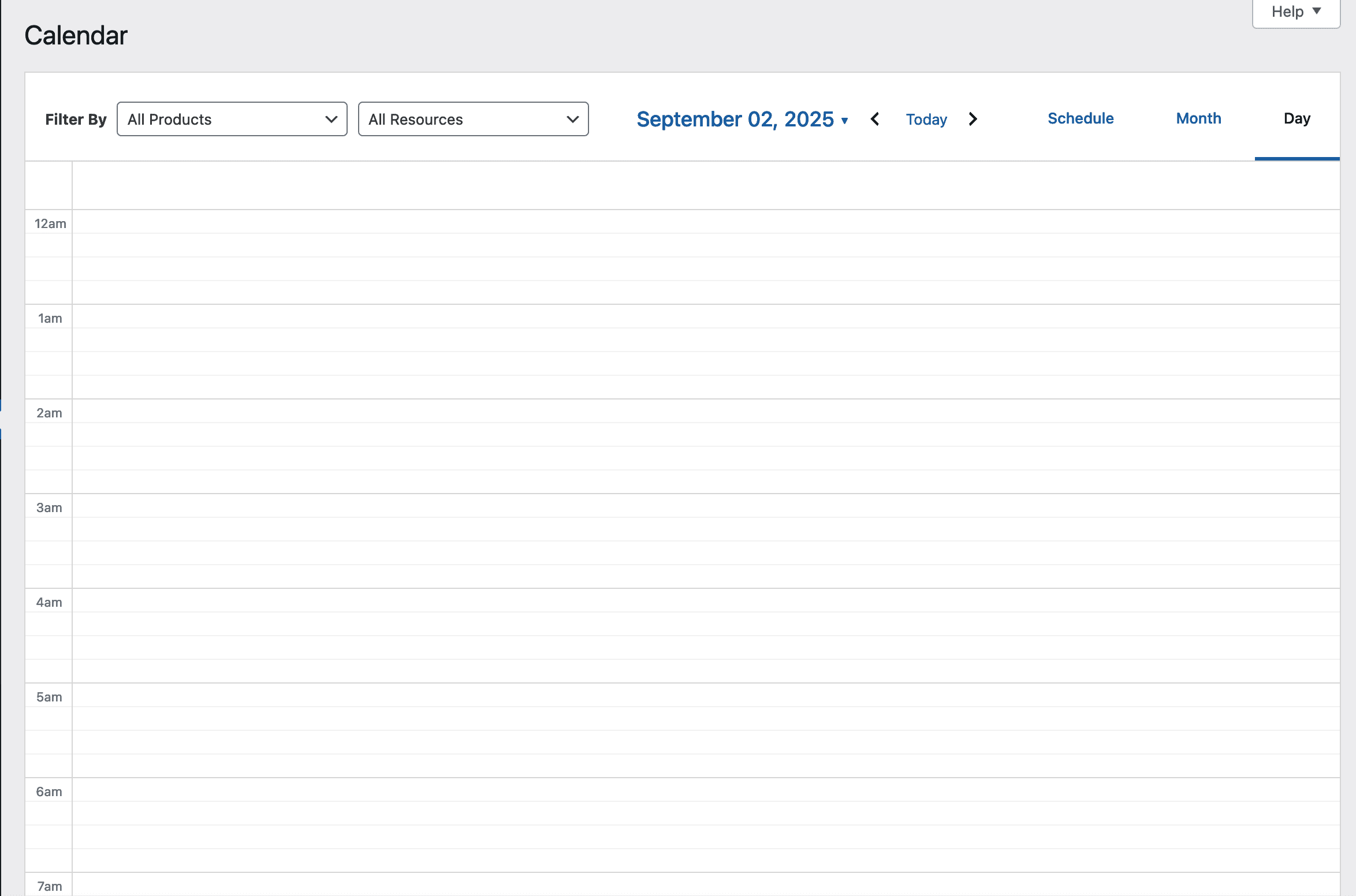Click the 1am time label
This screenshot has height=896, width=1356.
coord(50,318)
